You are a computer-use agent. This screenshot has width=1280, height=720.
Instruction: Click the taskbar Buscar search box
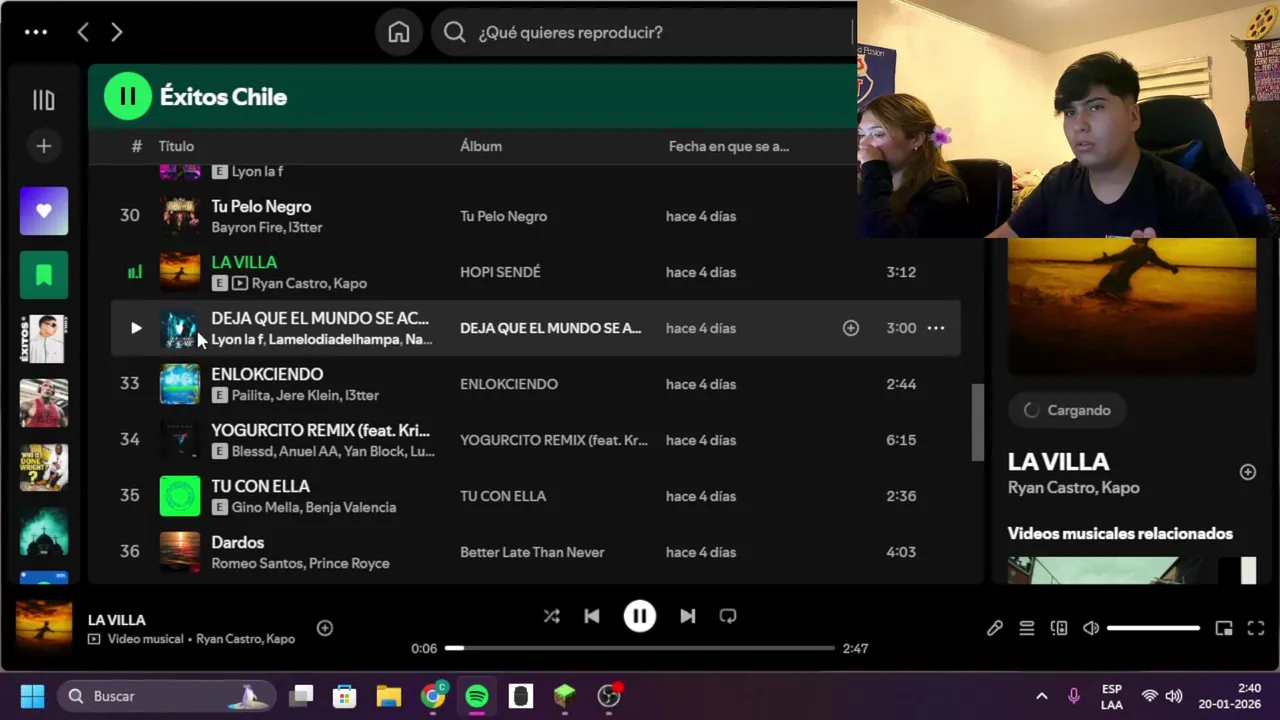click(x=165, y=696)
